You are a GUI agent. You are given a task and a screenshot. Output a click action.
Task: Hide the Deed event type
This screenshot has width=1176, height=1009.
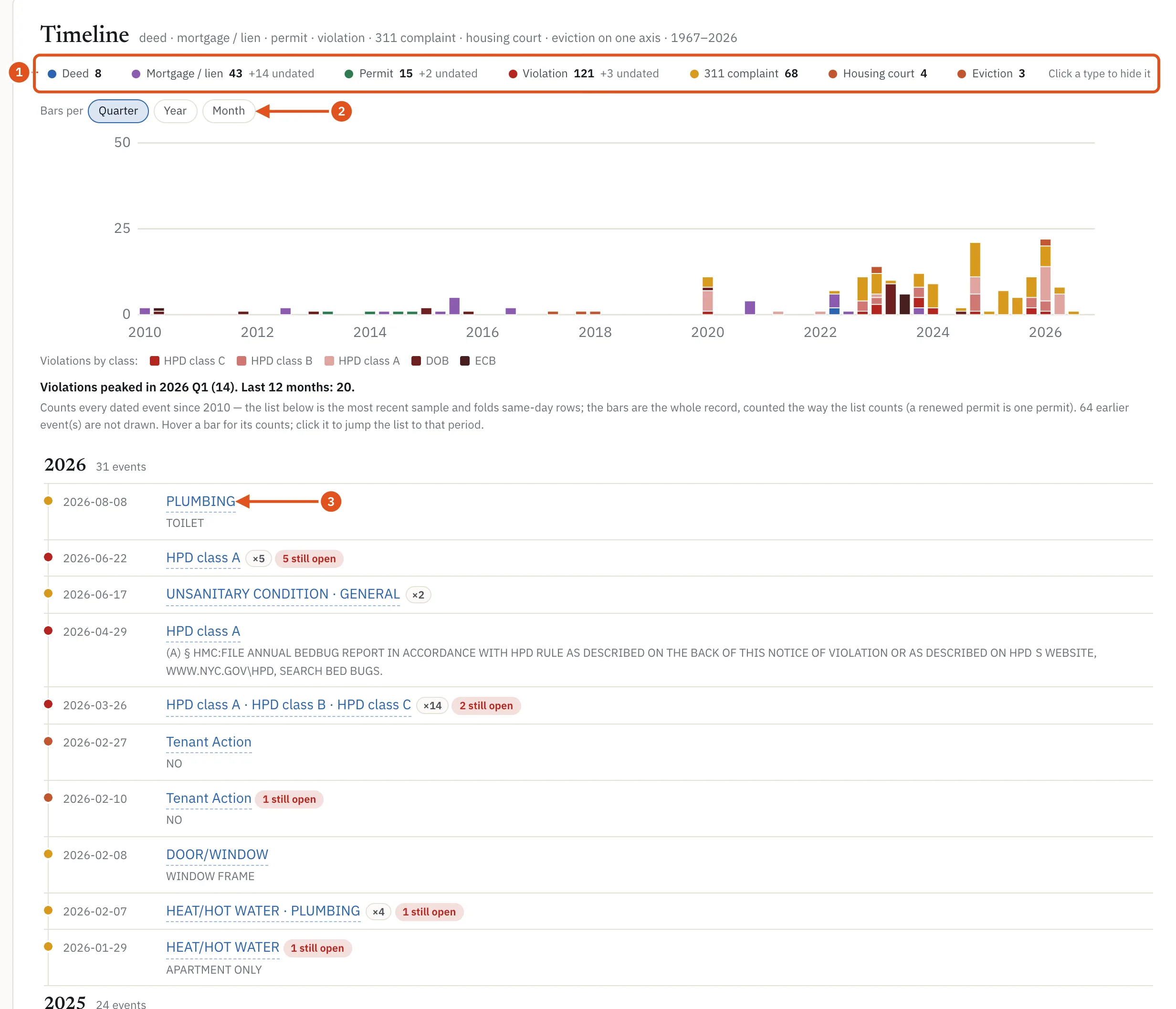[74, 74]
